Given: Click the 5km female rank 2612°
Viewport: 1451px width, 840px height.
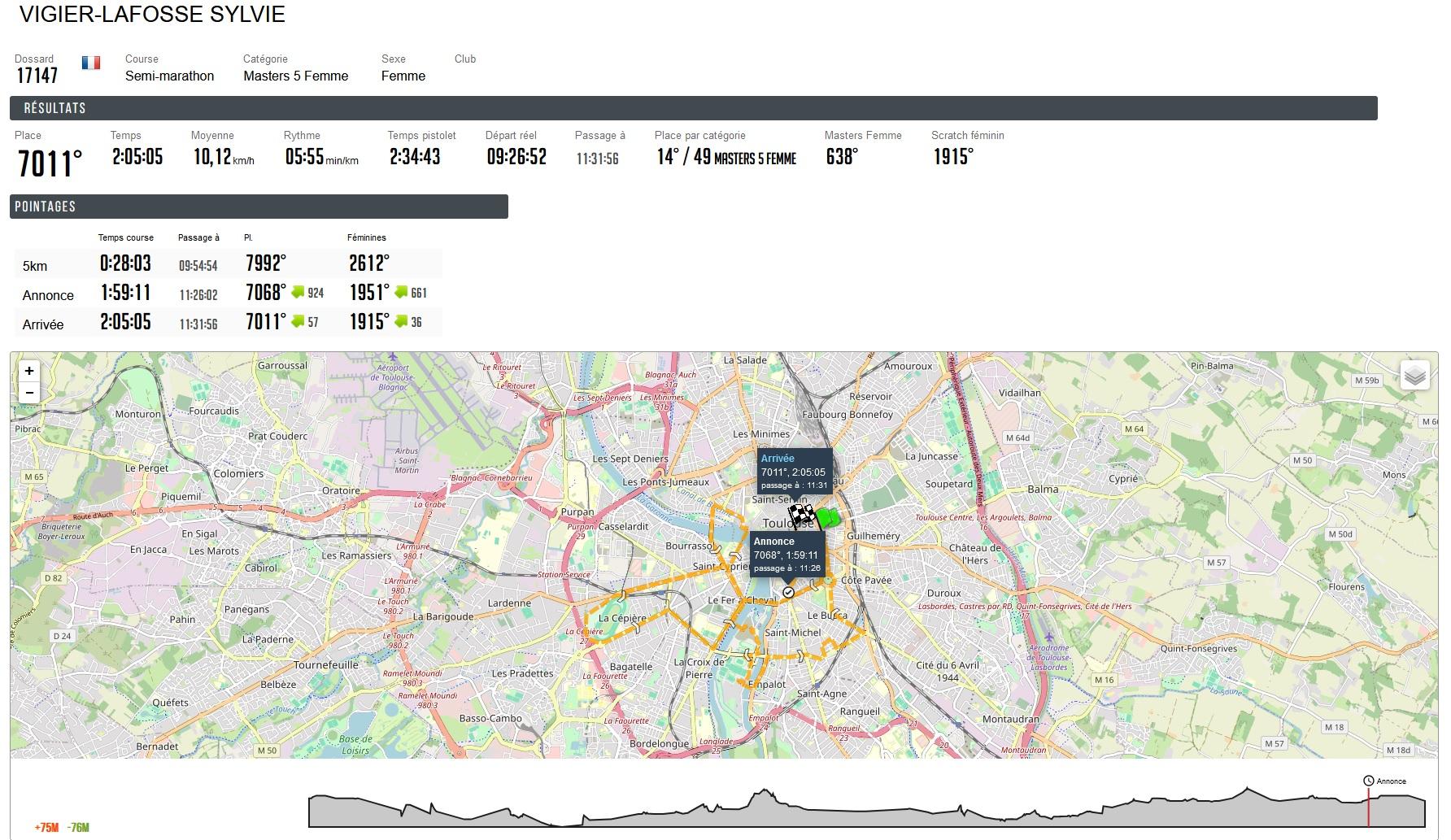Looking at the screenshot, I should click(369, 263).
